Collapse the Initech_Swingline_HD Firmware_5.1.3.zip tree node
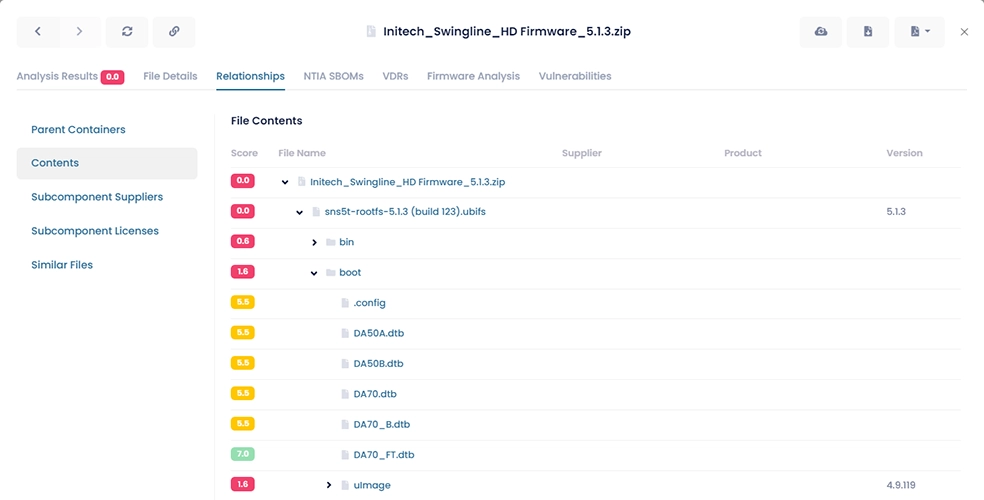Screen dimensions: 984x500 coord(285,182)
